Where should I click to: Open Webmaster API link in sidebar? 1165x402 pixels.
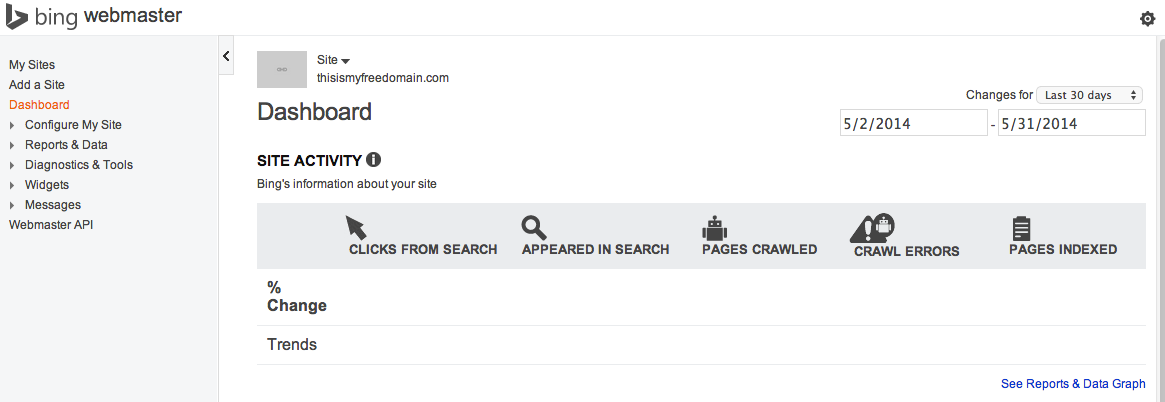(x=50, y=225)
